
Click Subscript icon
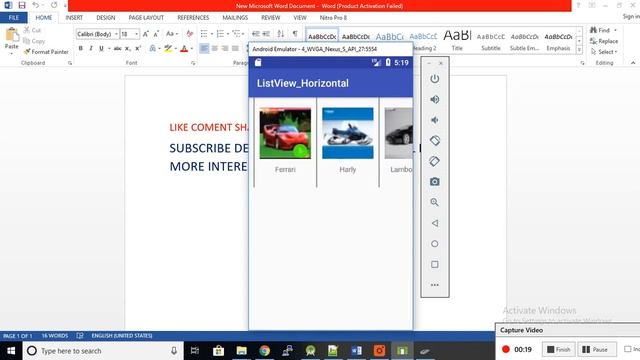pos(128,49)
